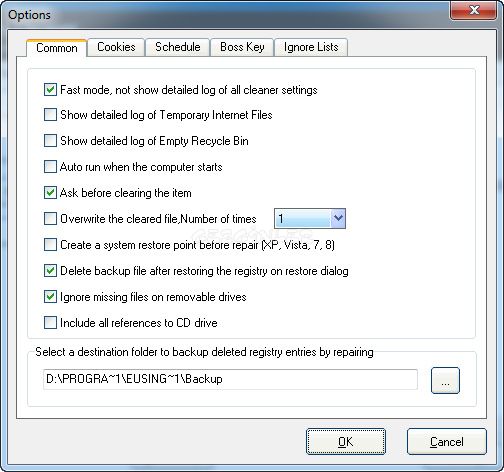
Task: Browse for backup folder with ellipsis button
Action: click(x=445, y=381)
